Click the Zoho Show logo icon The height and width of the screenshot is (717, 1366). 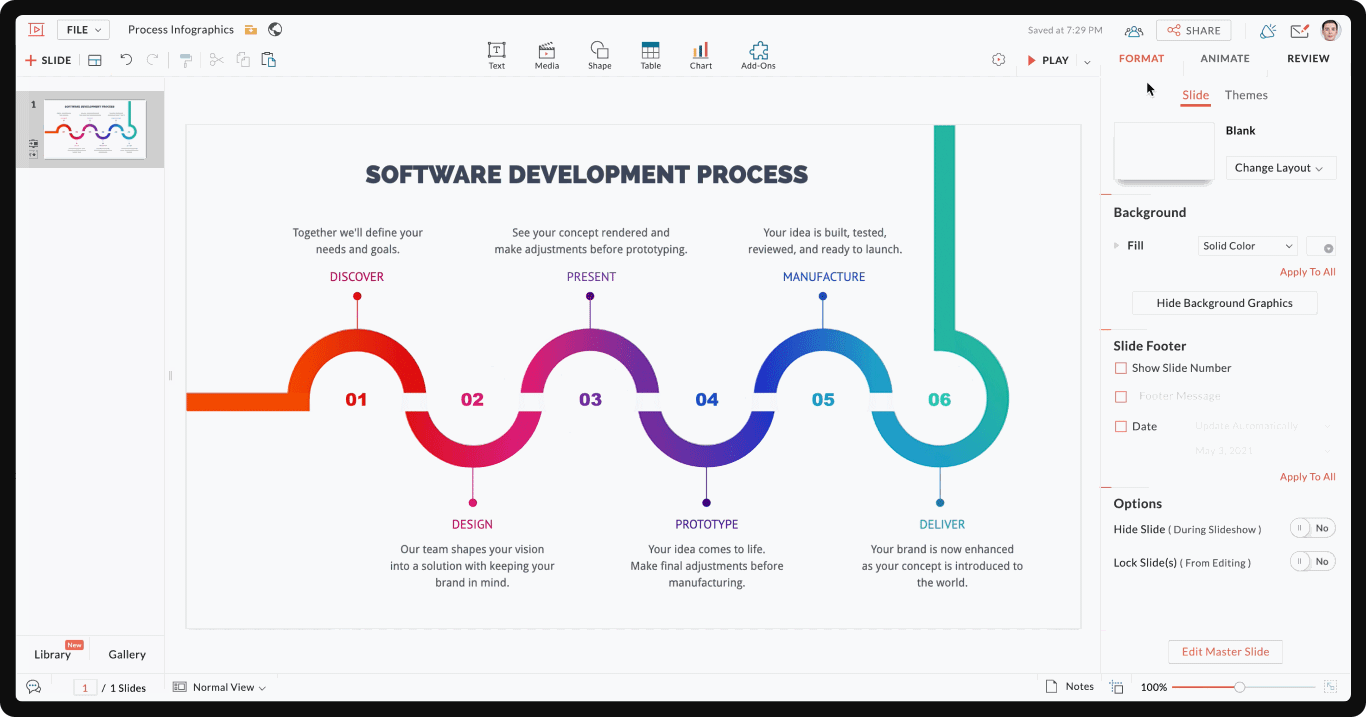pyautogui.click(x=35, y=30)
